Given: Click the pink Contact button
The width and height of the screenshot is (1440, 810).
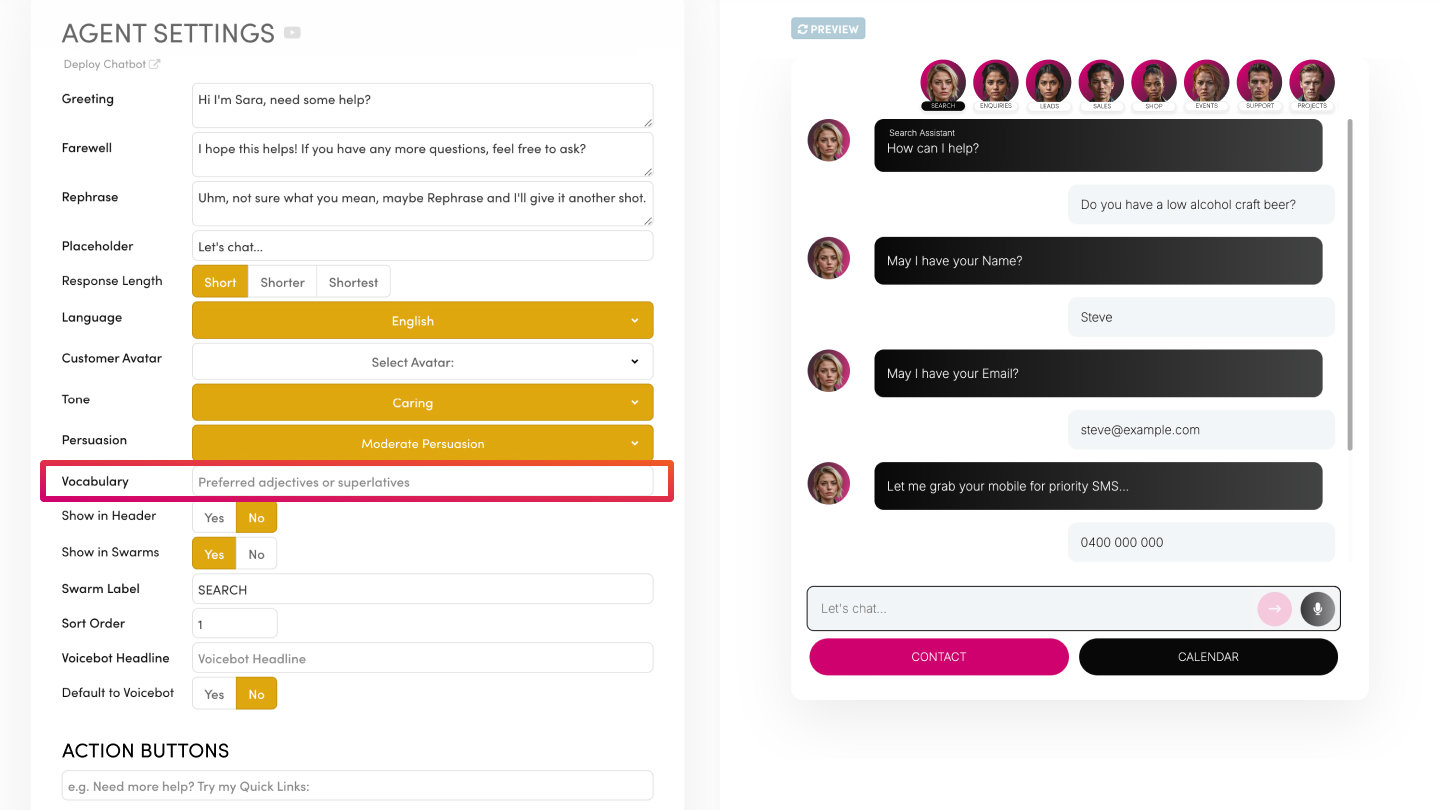Looking at the screenshot, I should pyautogui.click(x=938, y=657).
